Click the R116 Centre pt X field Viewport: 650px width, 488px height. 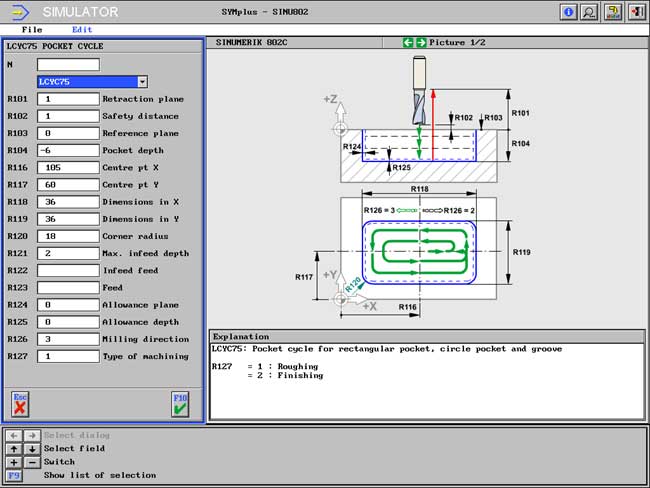coord(68,167)
